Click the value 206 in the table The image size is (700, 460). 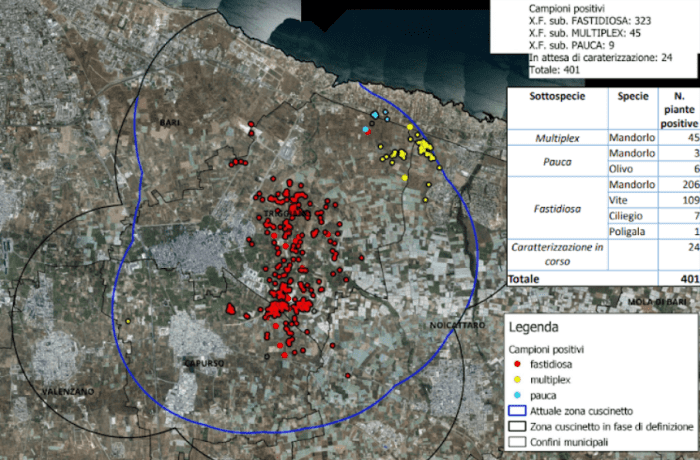click(x=691, y=184)
